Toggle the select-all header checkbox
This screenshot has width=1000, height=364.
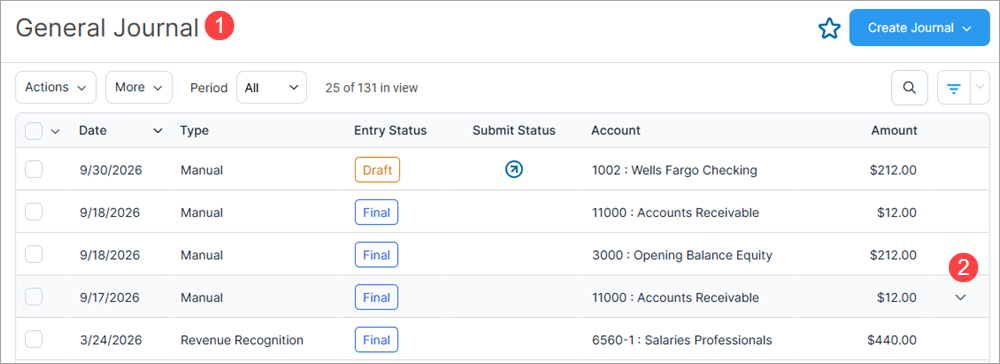click(x=34, y=131)
